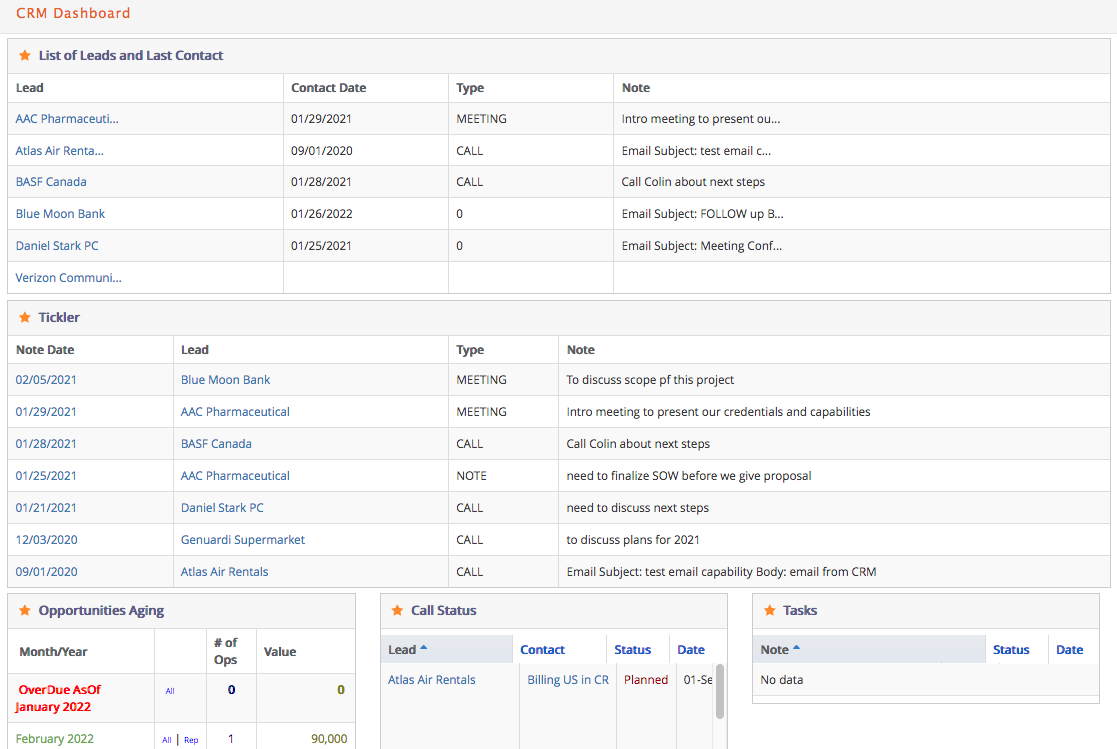Click 'To discuss scope pf this project' note
The image size is (1117, 749).
tap(650, 380)
